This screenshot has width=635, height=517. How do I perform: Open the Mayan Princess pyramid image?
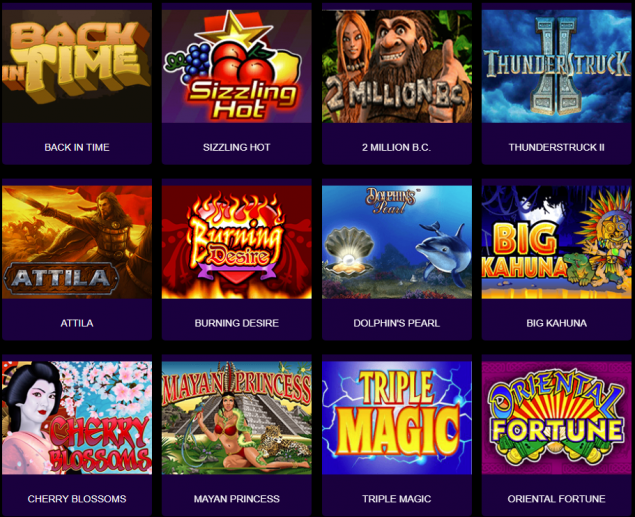(x=237, y=418)
